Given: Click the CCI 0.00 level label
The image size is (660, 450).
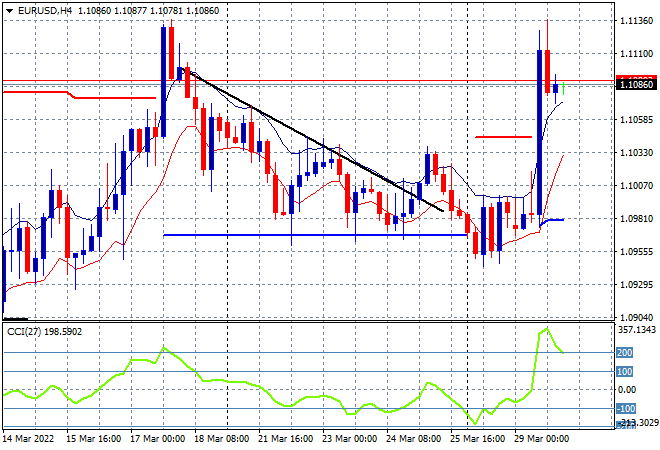Looking at the screenshot, I should [627, 390].
